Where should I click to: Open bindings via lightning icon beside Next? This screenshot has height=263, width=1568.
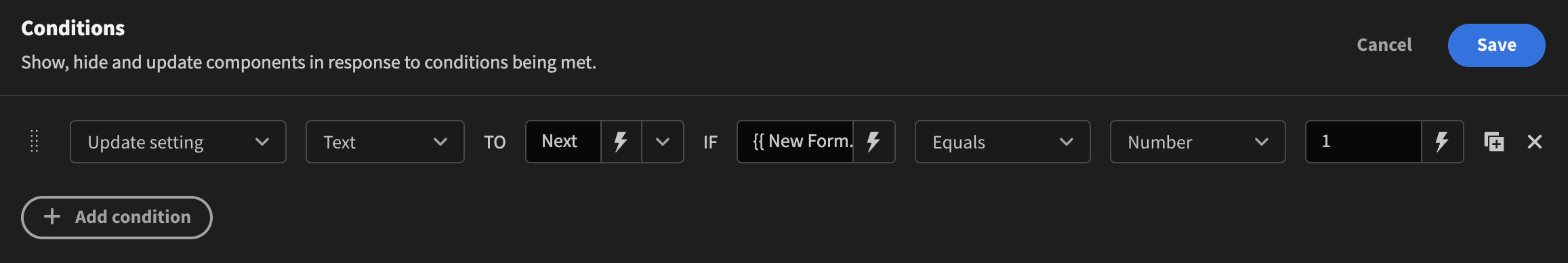(x=621, y=142)
